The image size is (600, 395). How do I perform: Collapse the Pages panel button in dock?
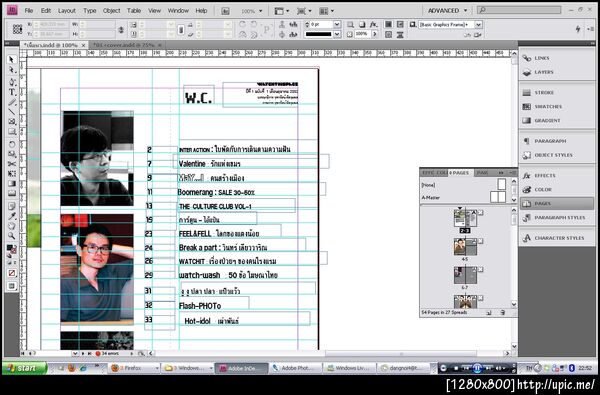pyautogui.click(x=557, y=204)
